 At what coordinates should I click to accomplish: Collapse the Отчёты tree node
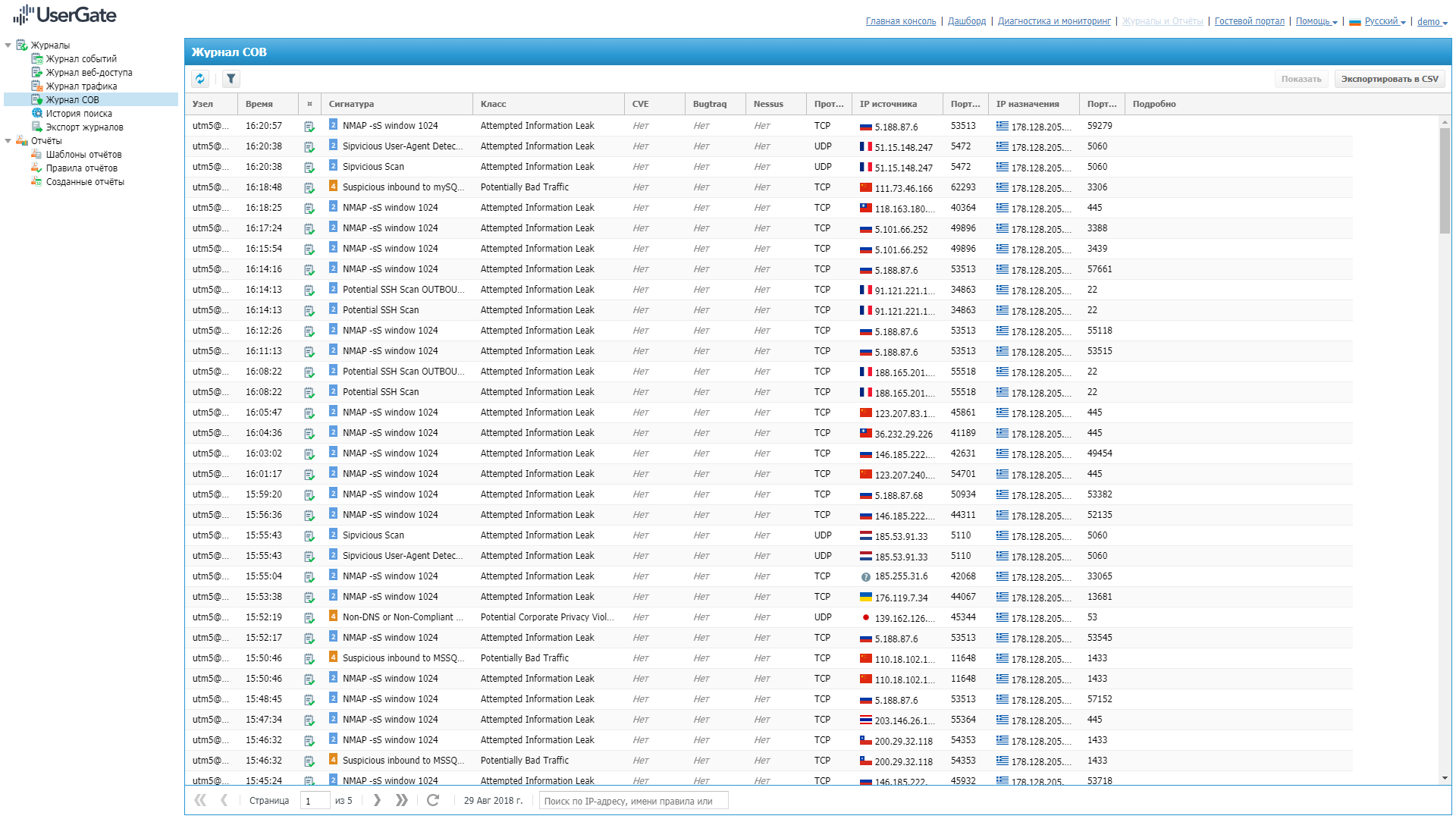click(8, 141)
